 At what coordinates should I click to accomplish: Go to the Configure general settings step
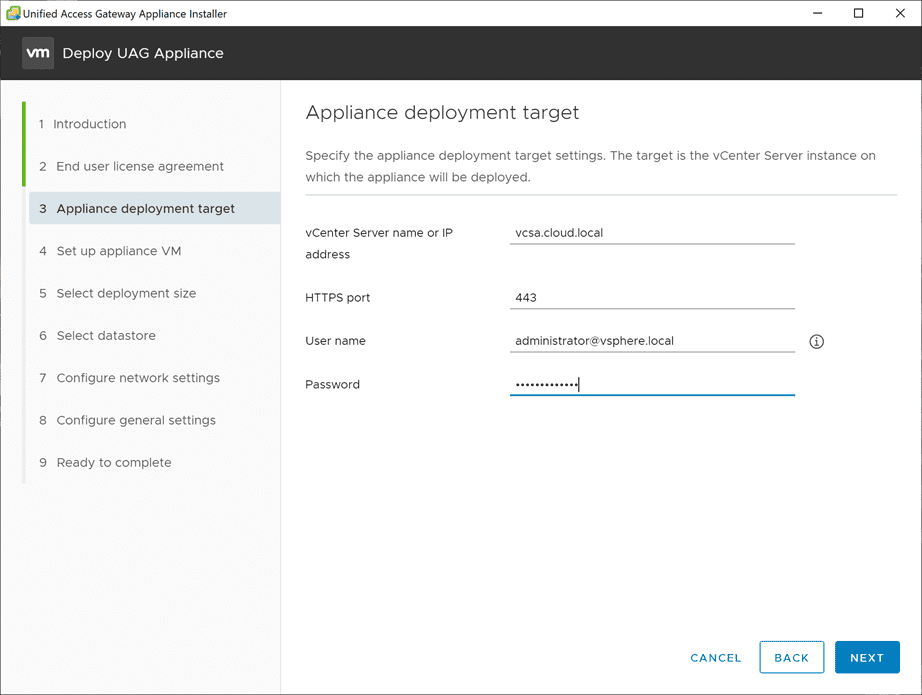(135, 420)
